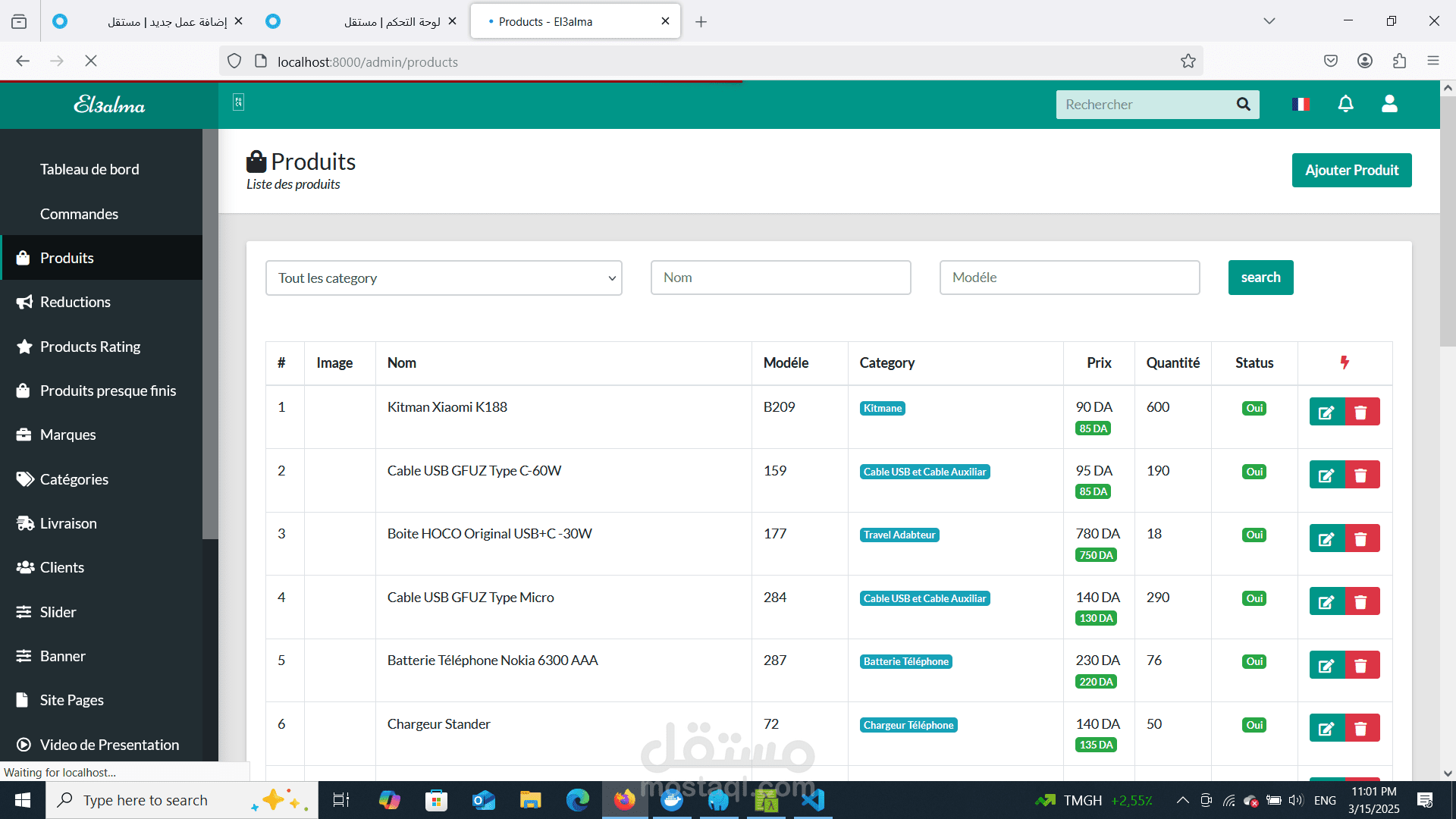Click into the Modéle filter field

(1069, 278)
